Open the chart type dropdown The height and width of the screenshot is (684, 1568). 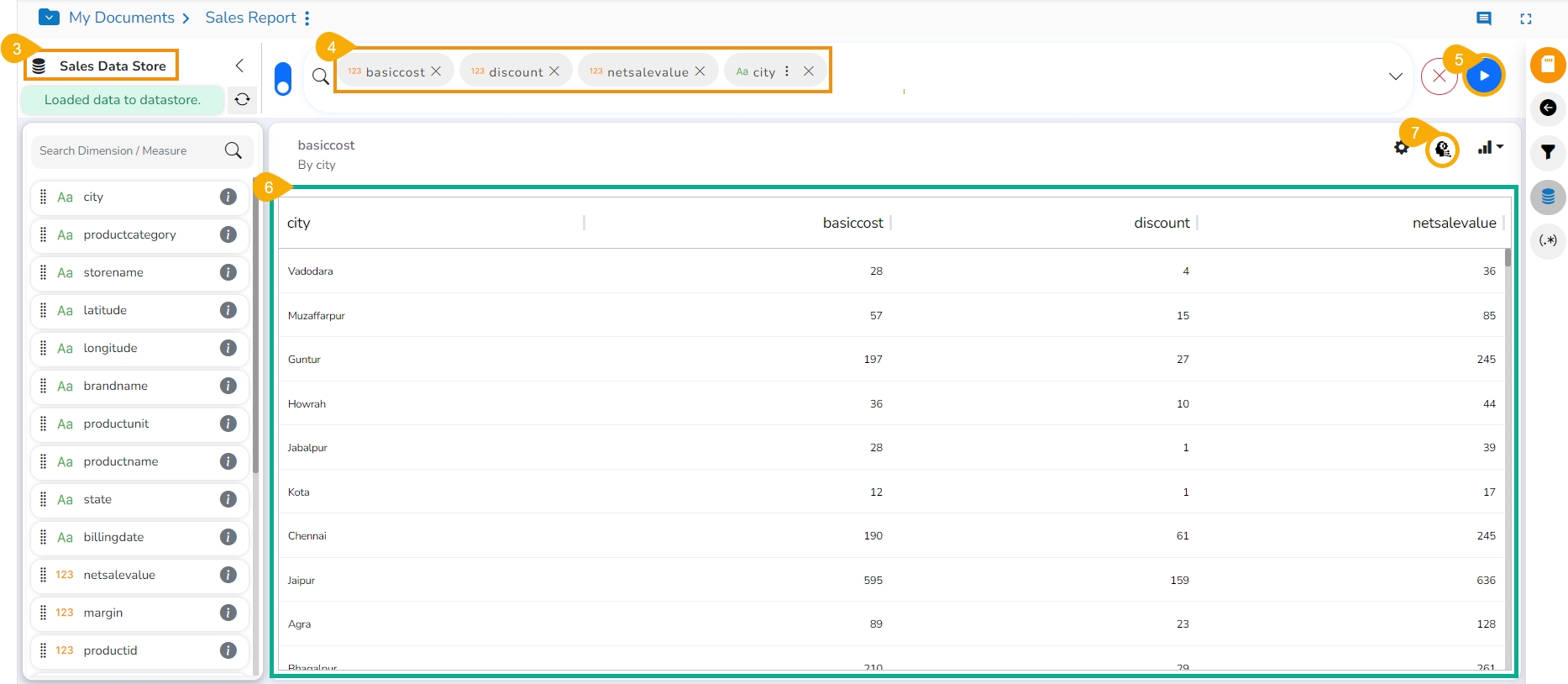[x=1491, y=148]
